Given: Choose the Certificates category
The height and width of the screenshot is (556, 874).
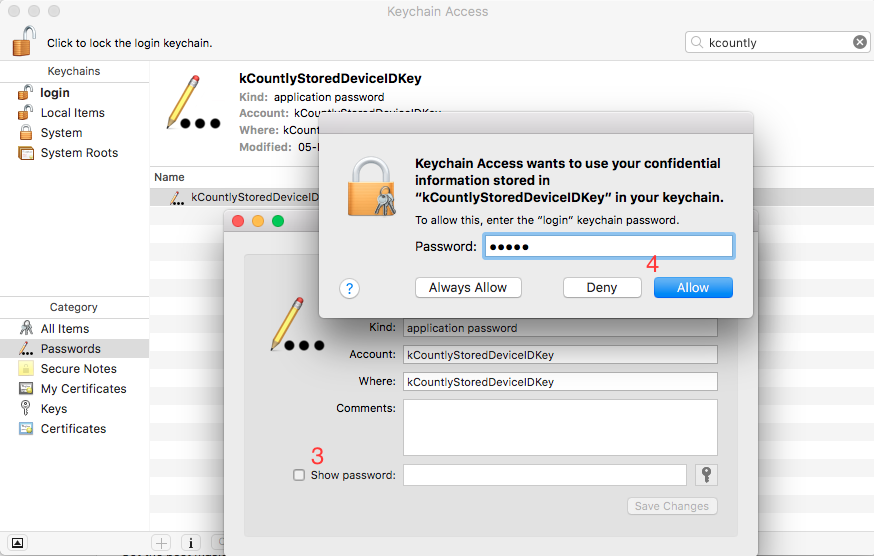Looking at the screenshot, I should (x=75, y=429).
